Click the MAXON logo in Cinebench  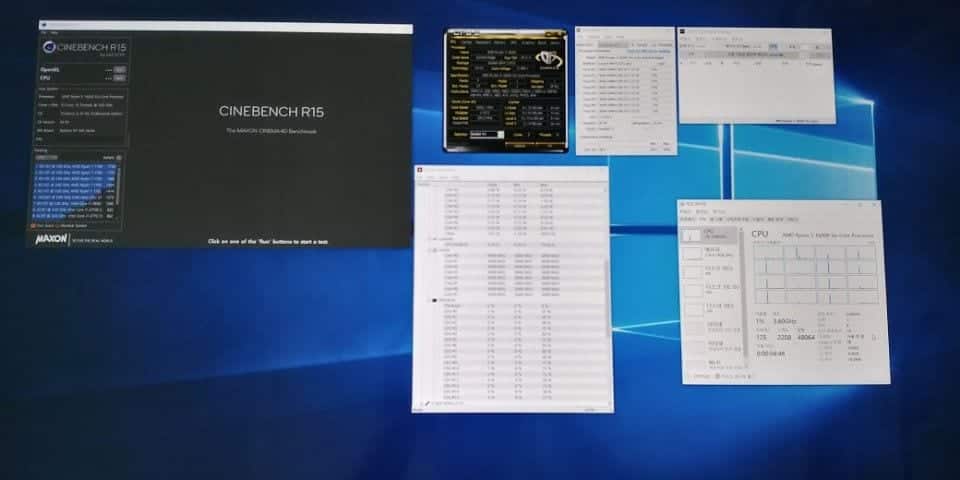(x=51, y=239)
